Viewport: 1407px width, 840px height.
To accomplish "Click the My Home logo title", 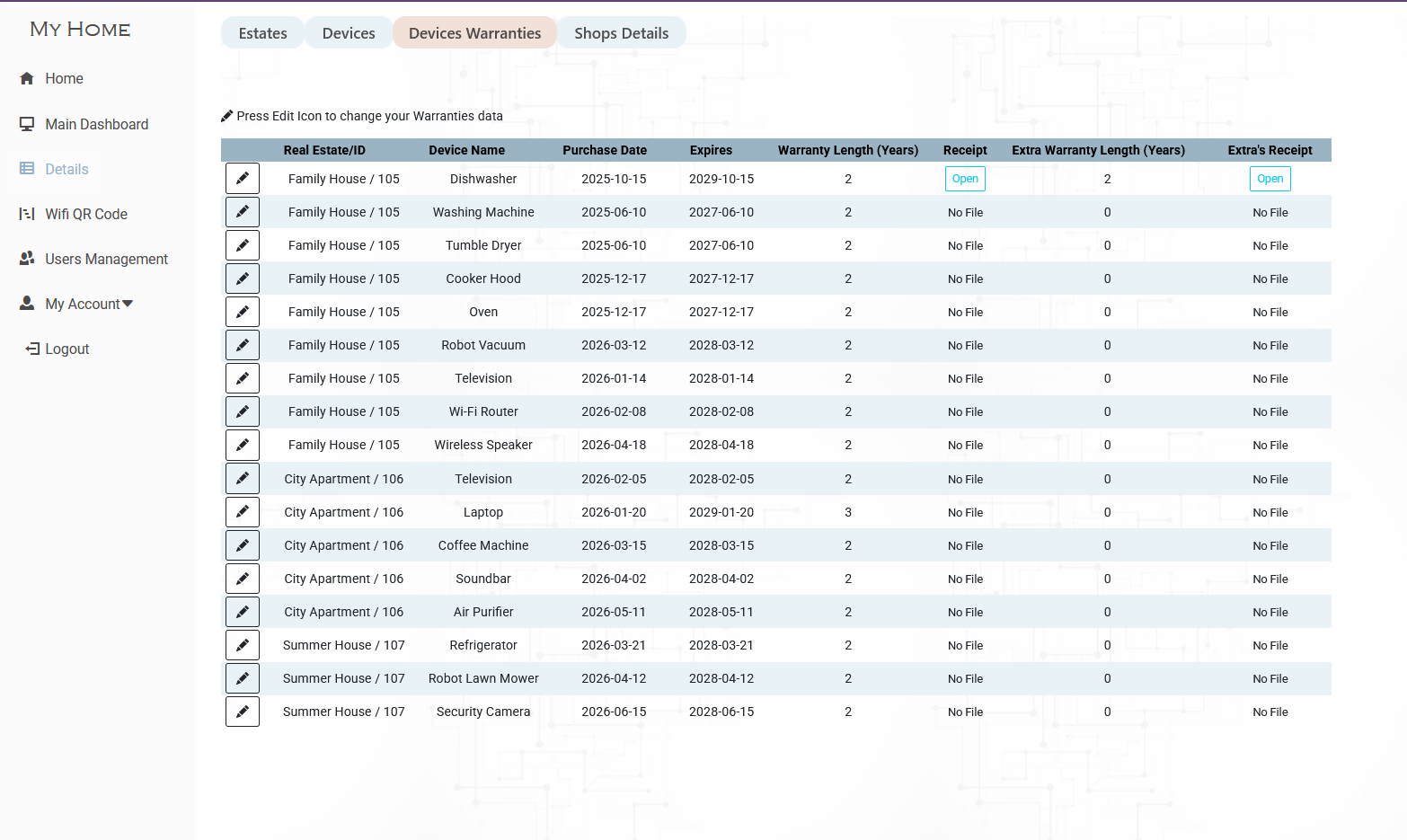I will (x=80, y=30).
